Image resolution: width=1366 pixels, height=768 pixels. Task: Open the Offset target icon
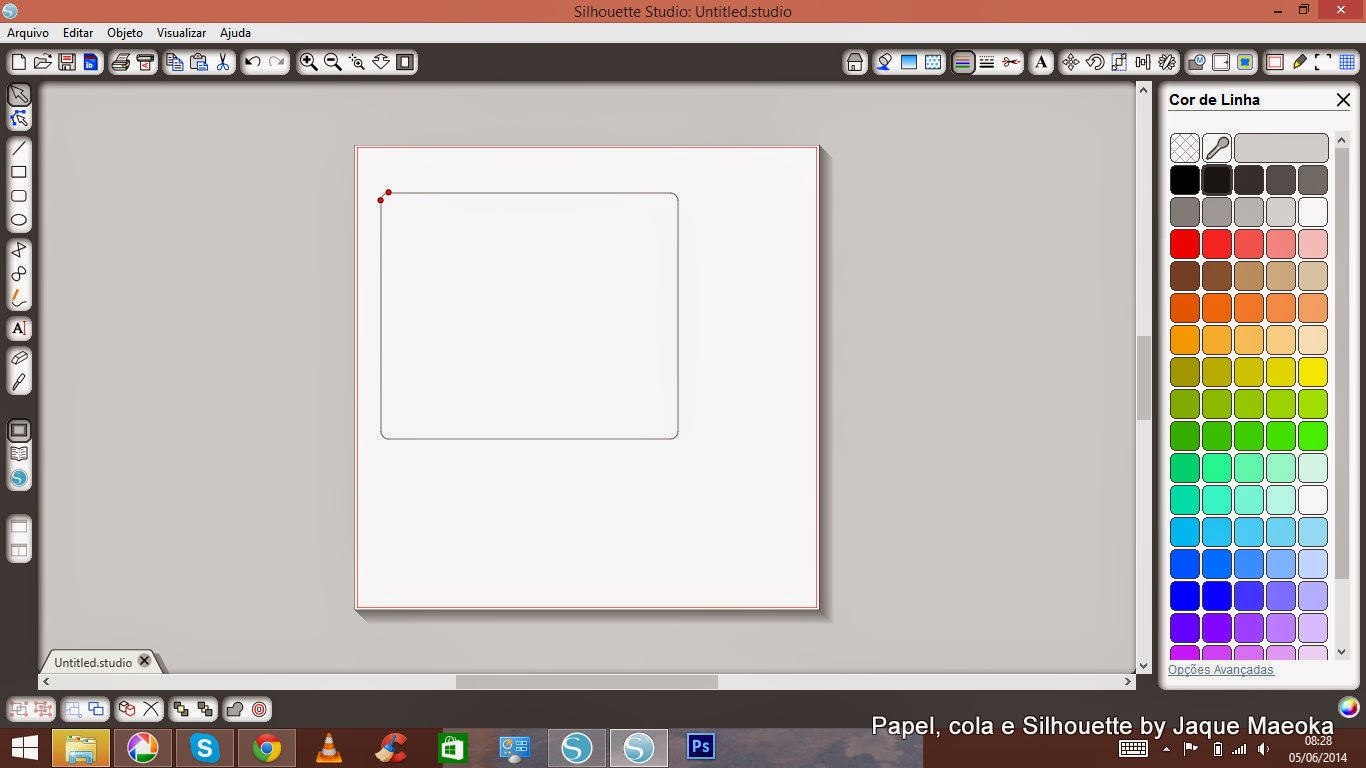coord(259,709)
